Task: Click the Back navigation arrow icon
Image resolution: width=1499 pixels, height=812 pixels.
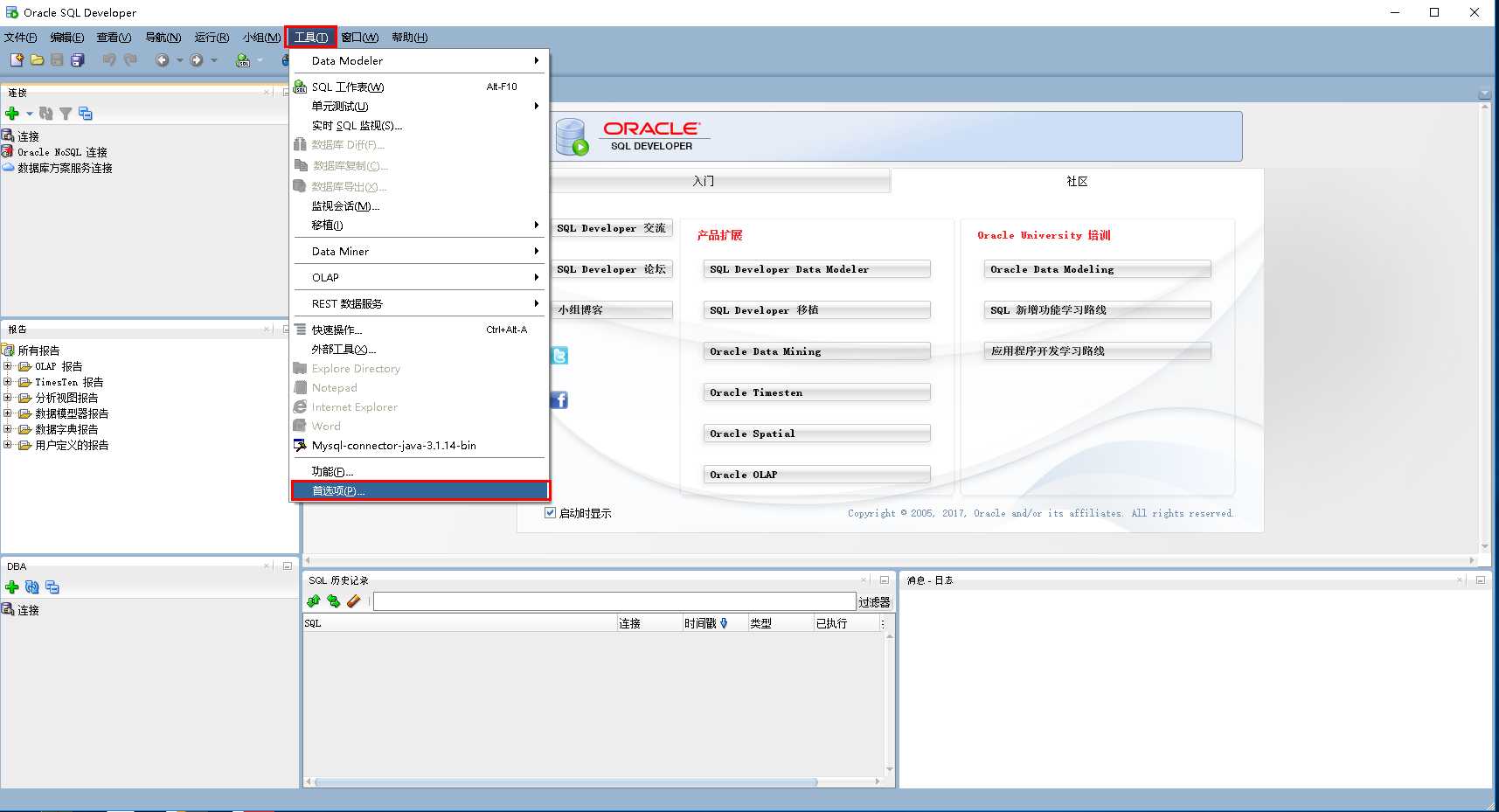Action: [x=163, y=59]
